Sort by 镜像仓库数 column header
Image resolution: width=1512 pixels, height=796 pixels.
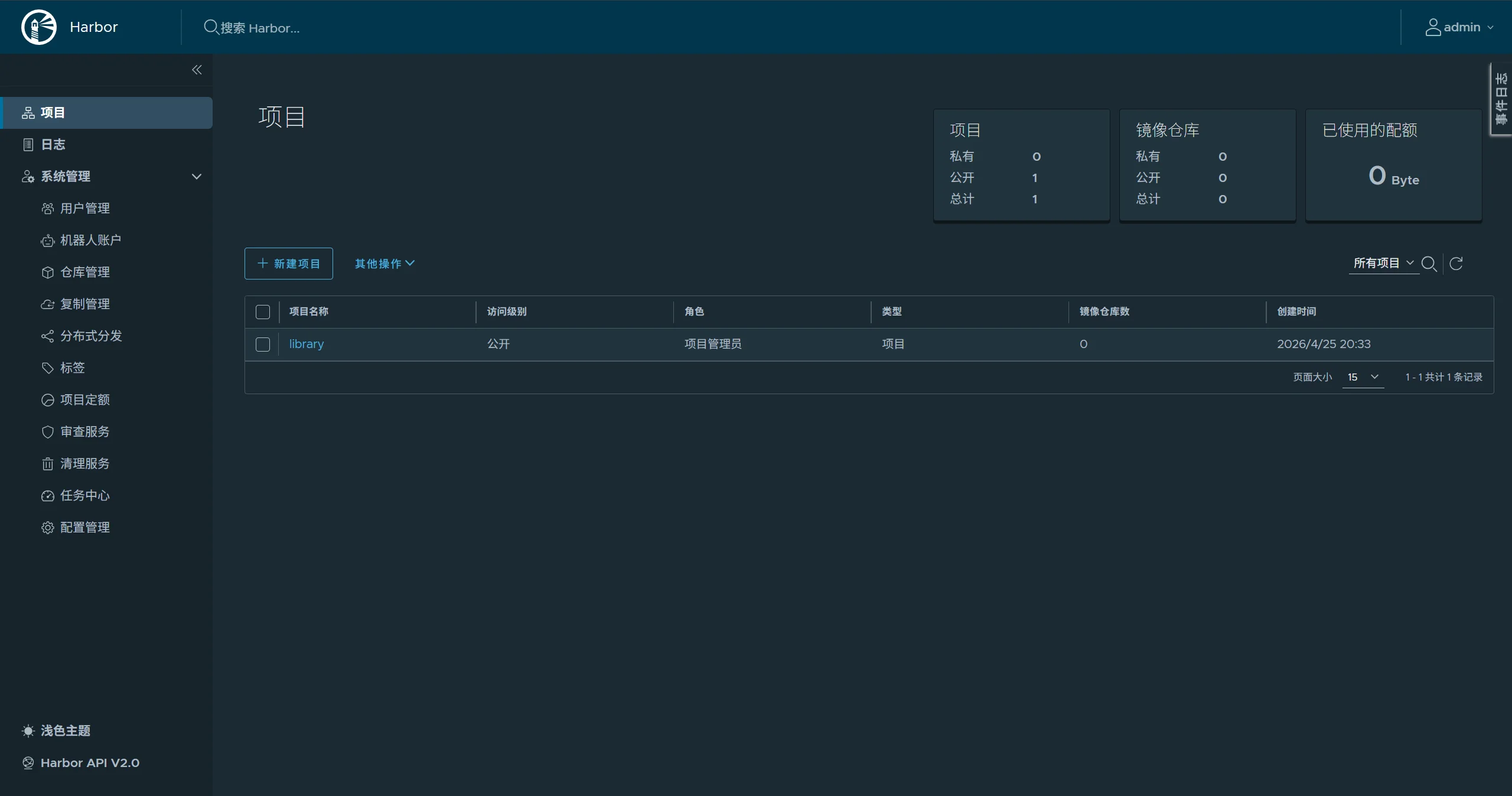1104,311
